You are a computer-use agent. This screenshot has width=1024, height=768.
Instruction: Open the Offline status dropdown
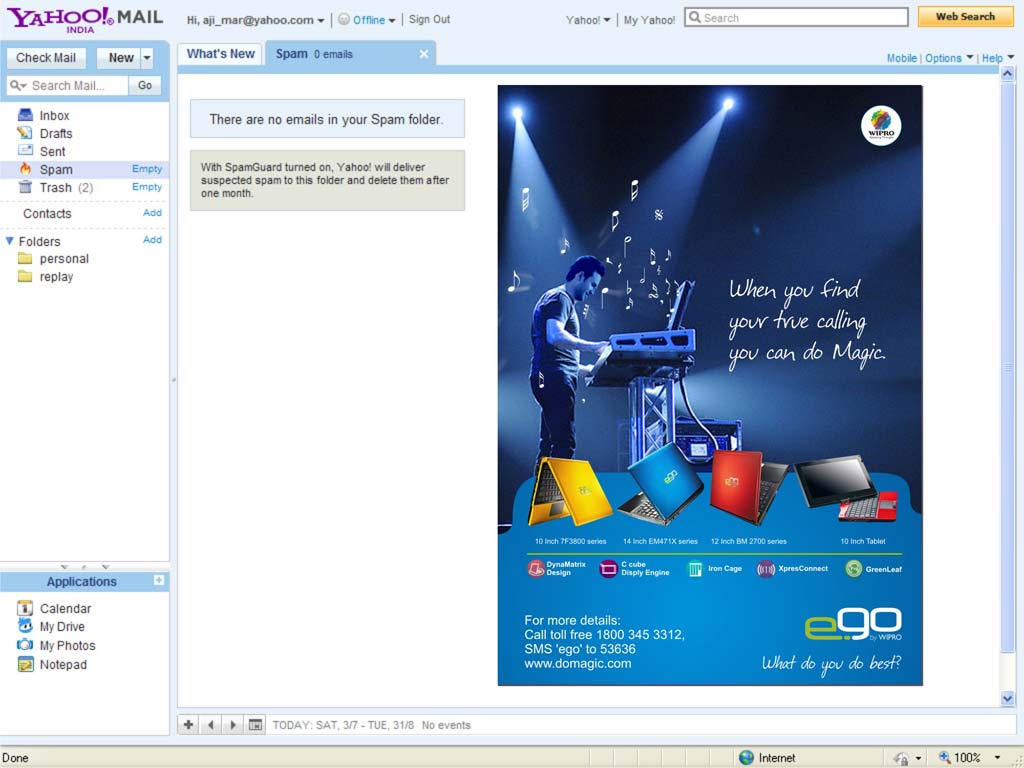392,20
